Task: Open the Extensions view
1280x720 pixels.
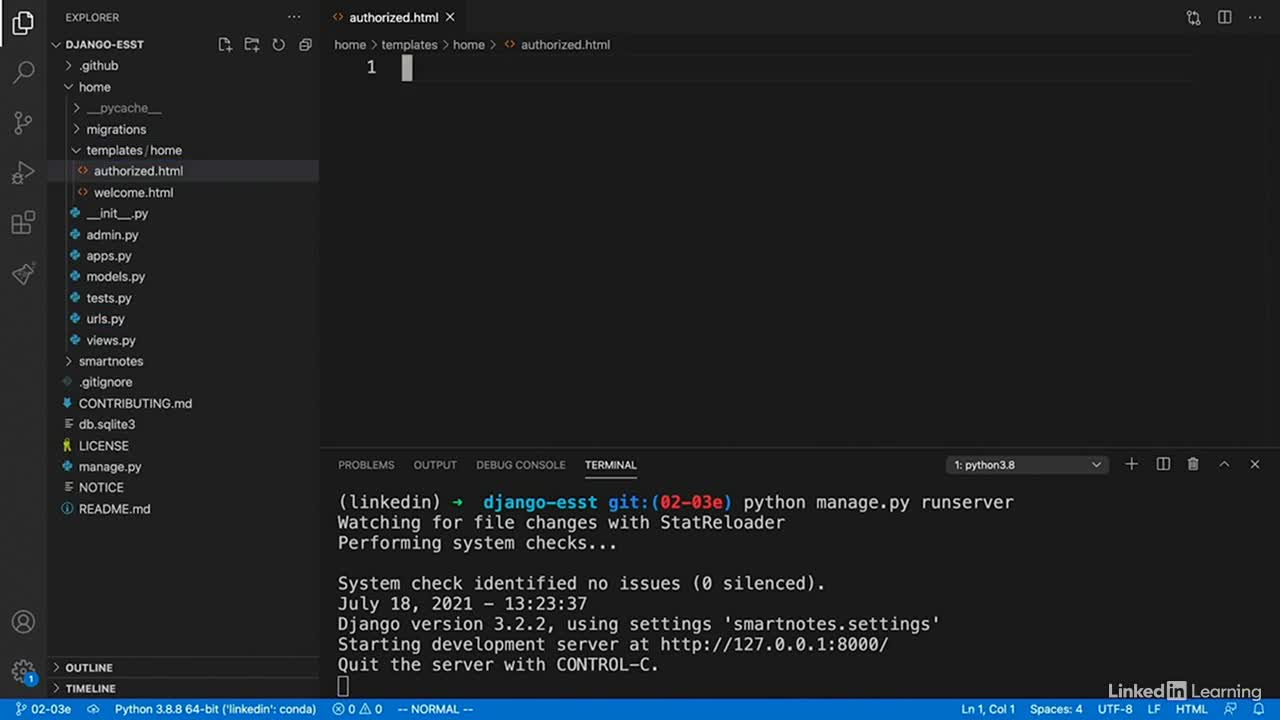Action: [23, 223]
